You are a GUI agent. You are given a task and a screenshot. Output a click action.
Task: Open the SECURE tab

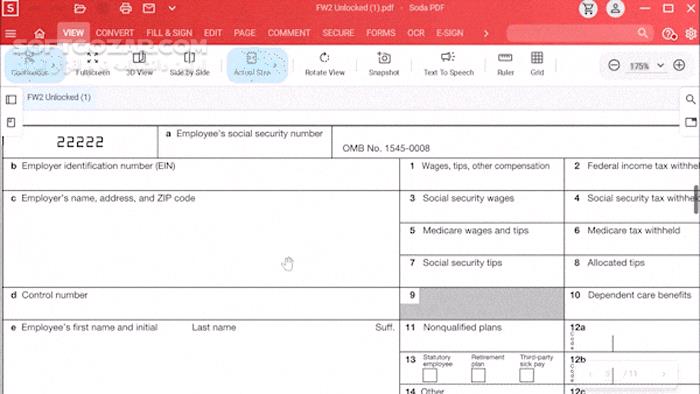pos(338,33)
